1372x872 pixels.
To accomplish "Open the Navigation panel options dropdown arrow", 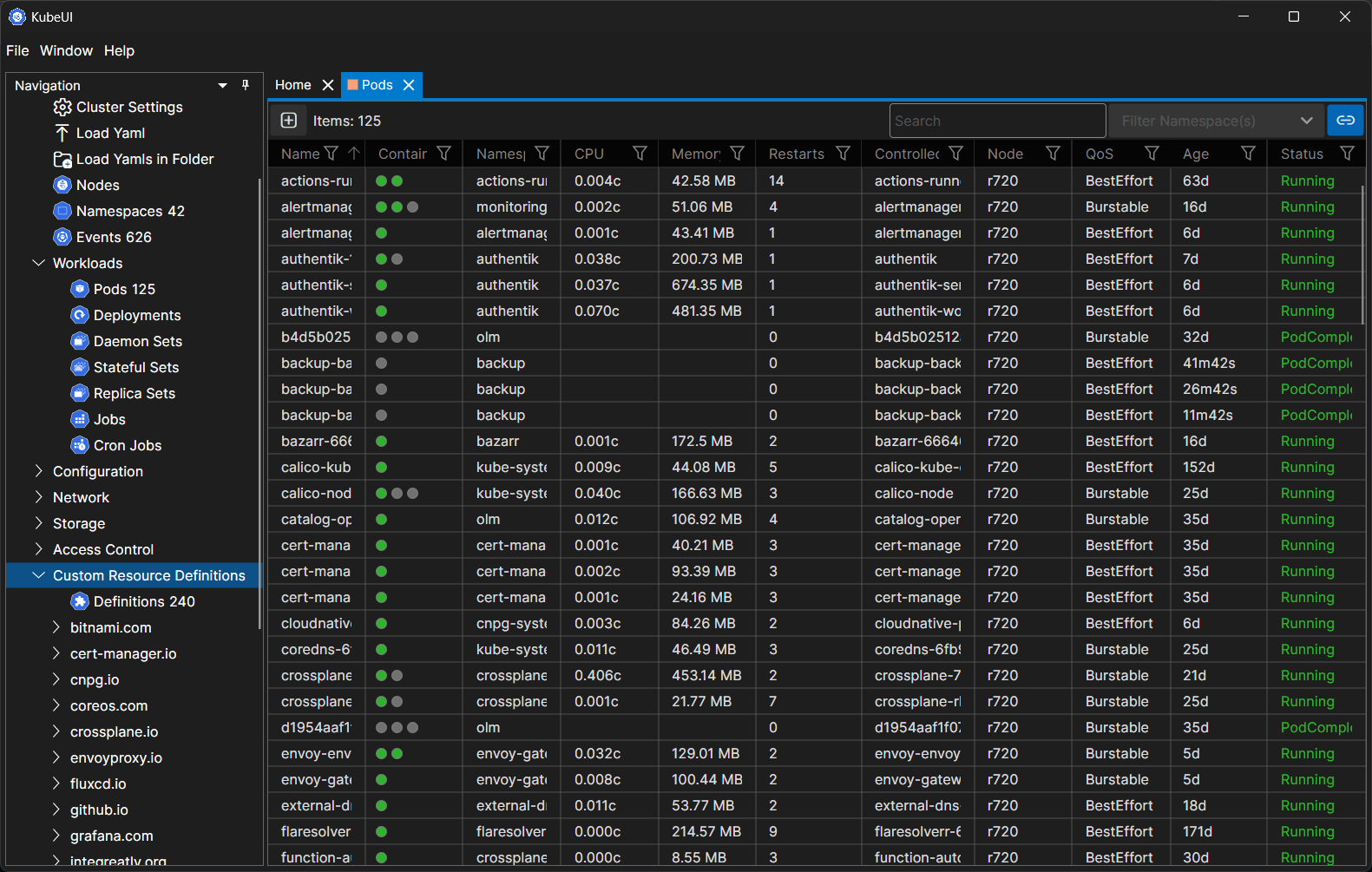I will pos(222,85).
